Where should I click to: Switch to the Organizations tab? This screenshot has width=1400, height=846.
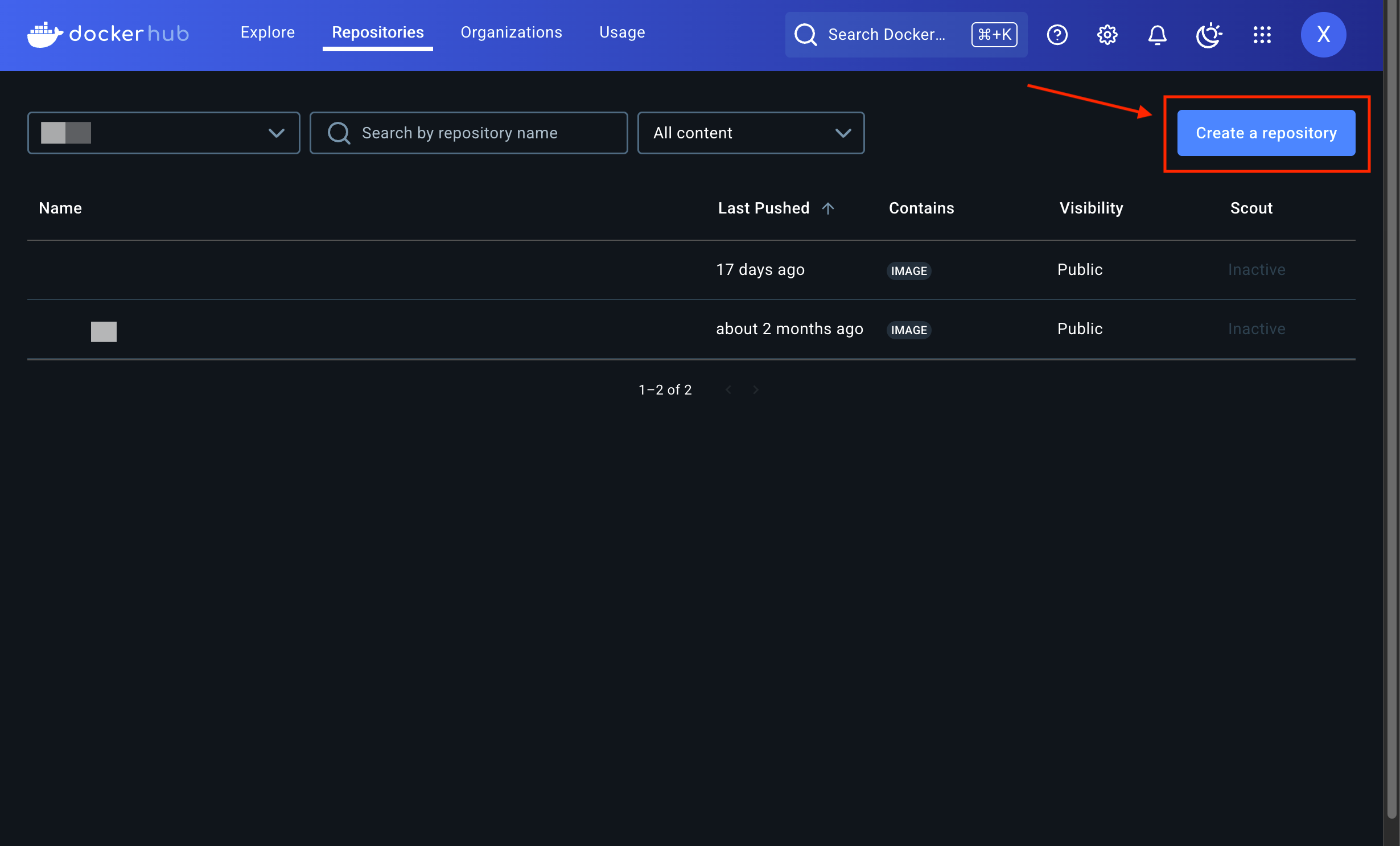click(511, 32)
